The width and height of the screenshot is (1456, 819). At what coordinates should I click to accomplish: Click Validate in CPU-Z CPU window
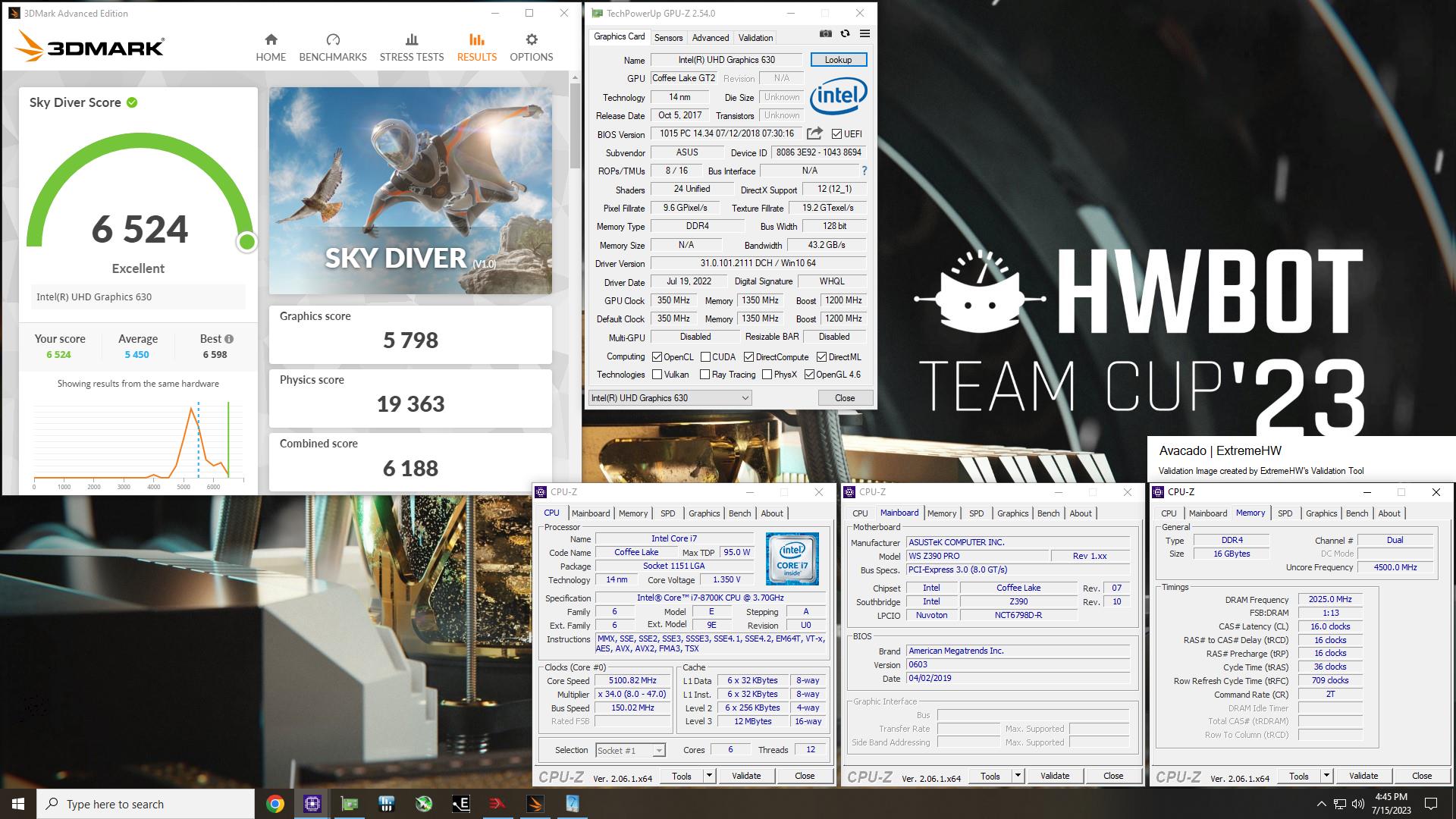point(746,775)
